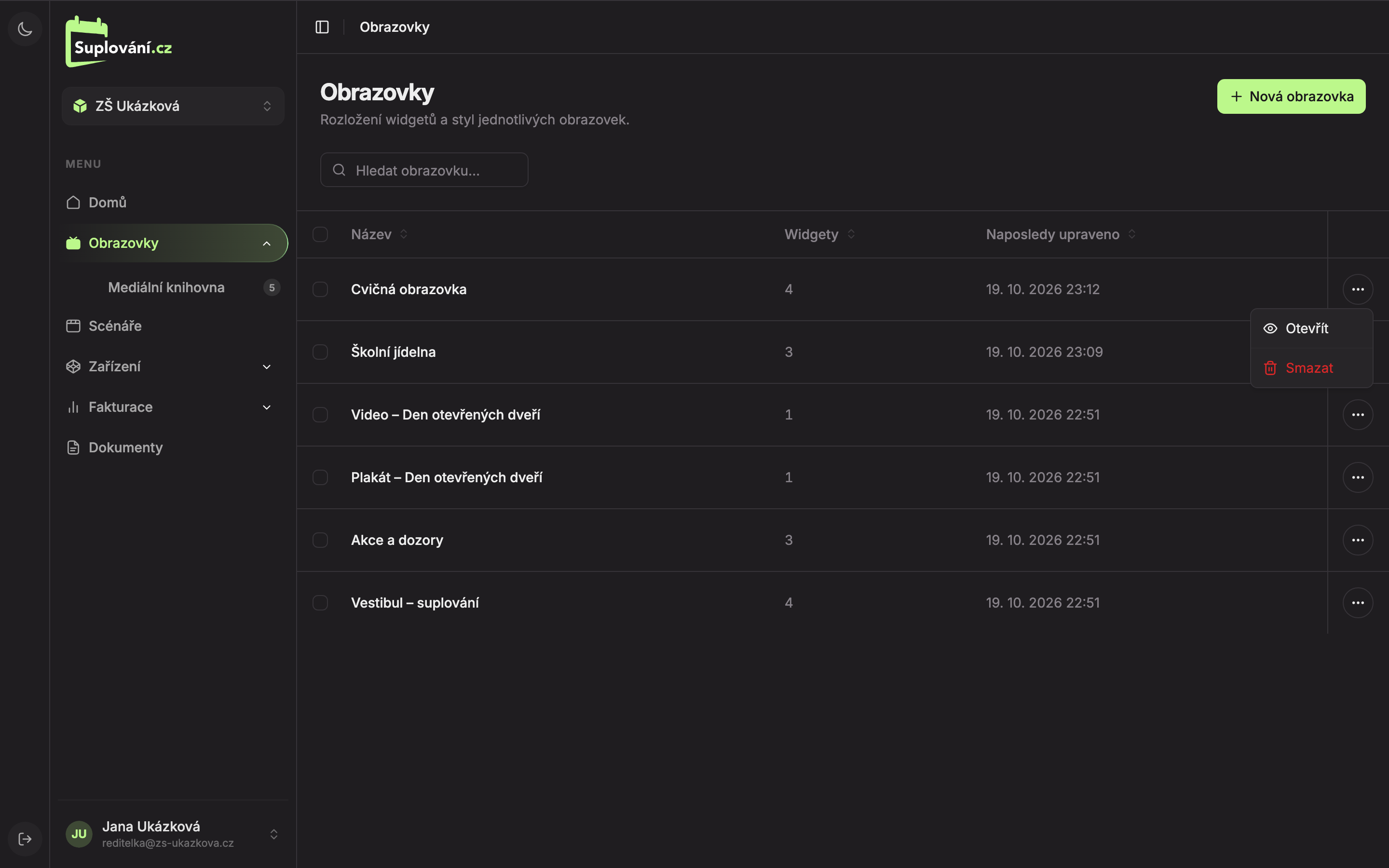
Task: Open actions menu for Vestibul – suplování
Action: 1358,603
